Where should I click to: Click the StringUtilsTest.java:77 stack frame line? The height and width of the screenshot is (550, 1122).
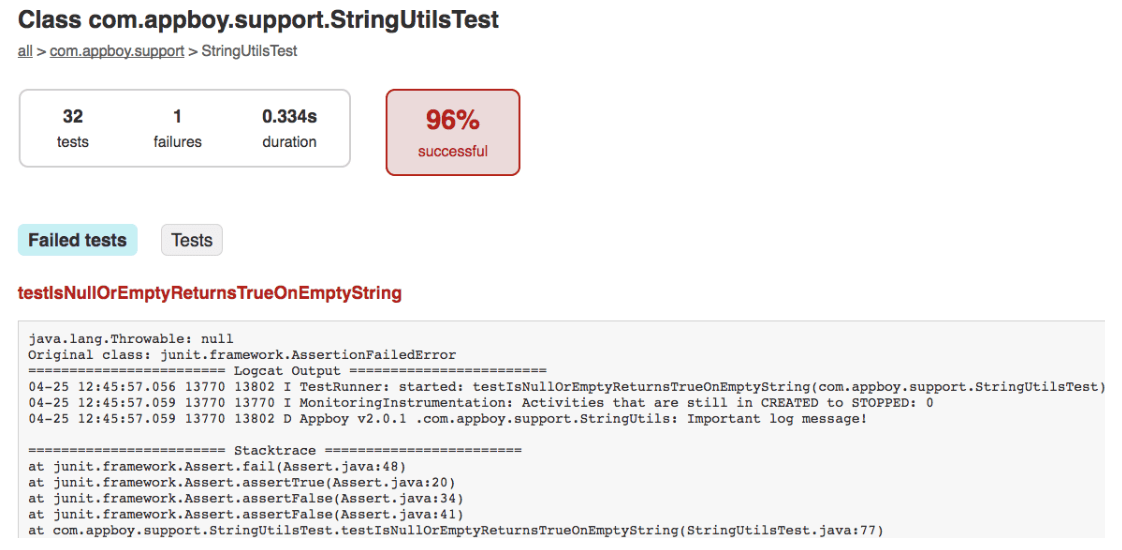click(456, 531)
